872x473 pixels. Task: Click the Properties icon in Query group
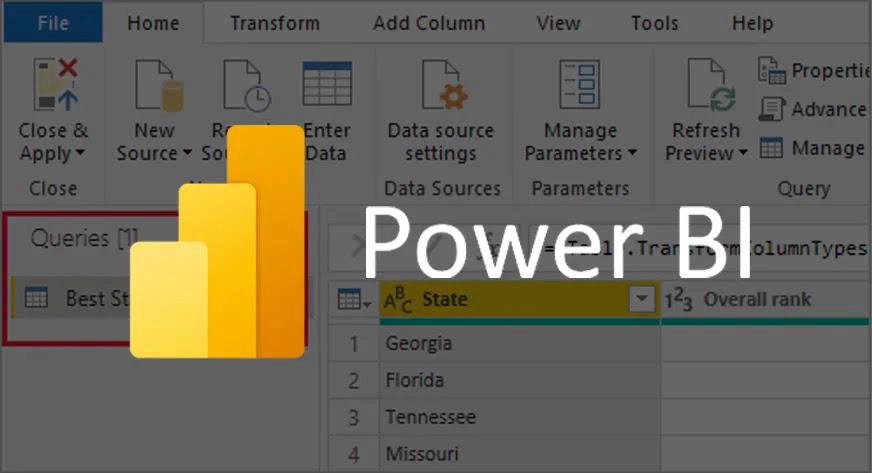(771, 70)
